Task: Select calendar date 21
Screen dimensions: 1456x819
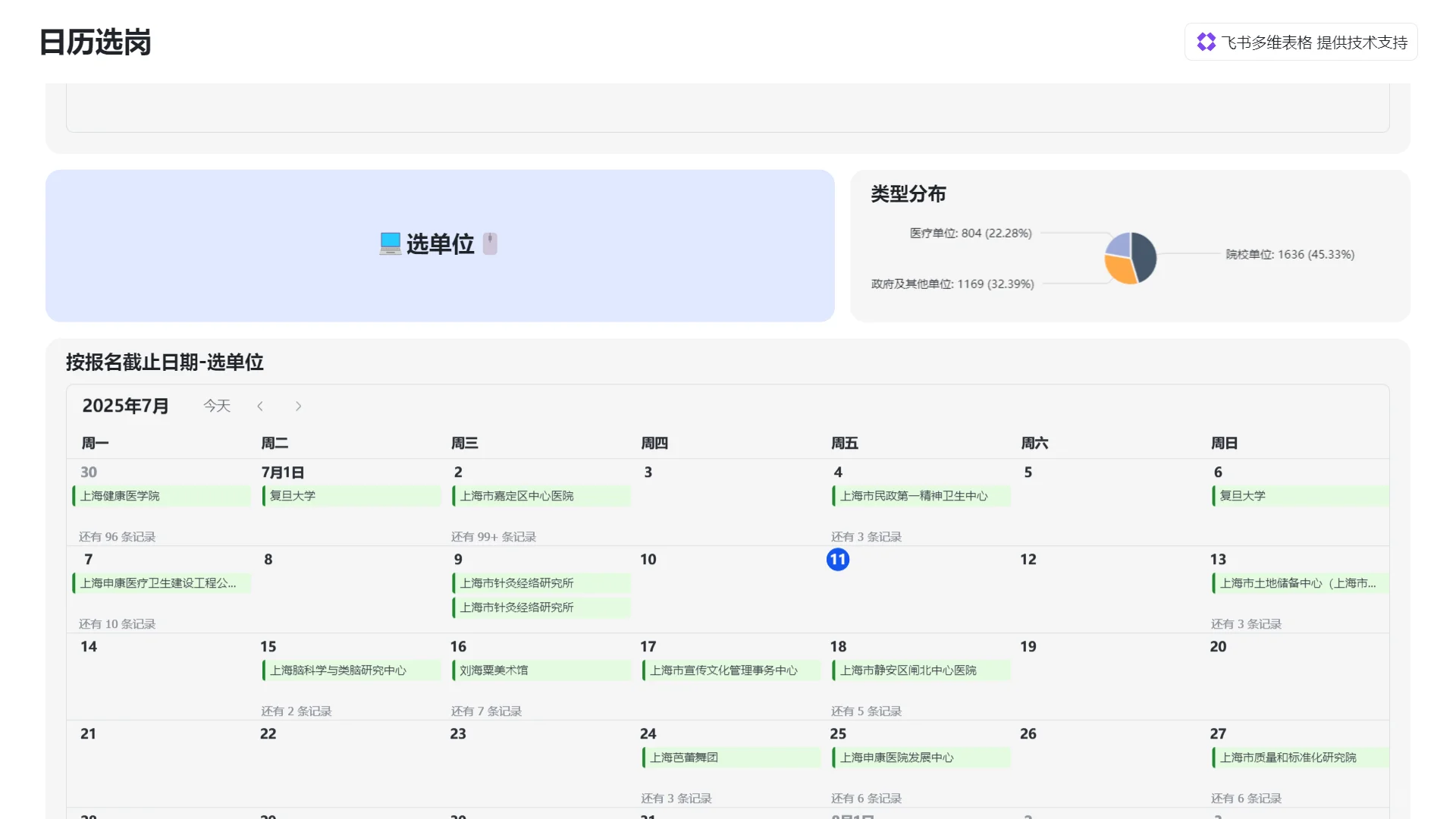Action: [x=88, y=734]
